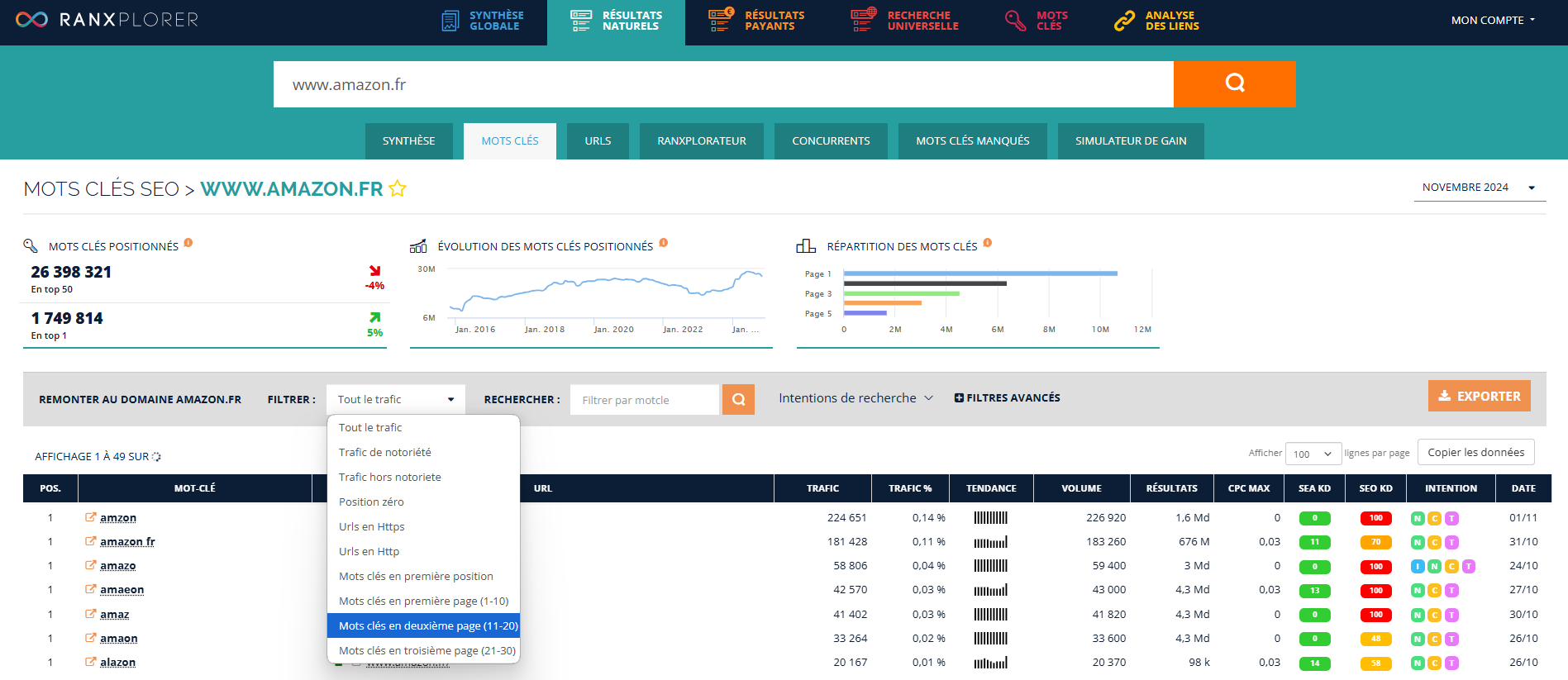Click the I intention badge in amazo row
The height and width of the screenshot is (680, 1568).
click(x=1418, y=567)
